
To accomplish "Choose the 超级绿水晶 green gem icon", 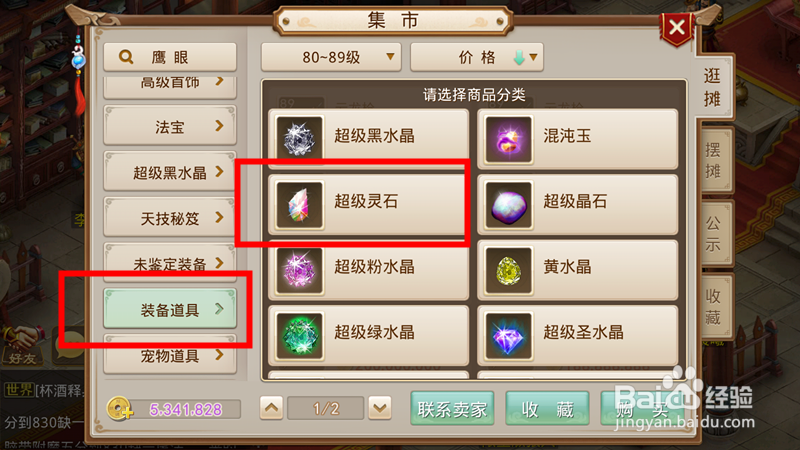I will (x=299, y=336).
